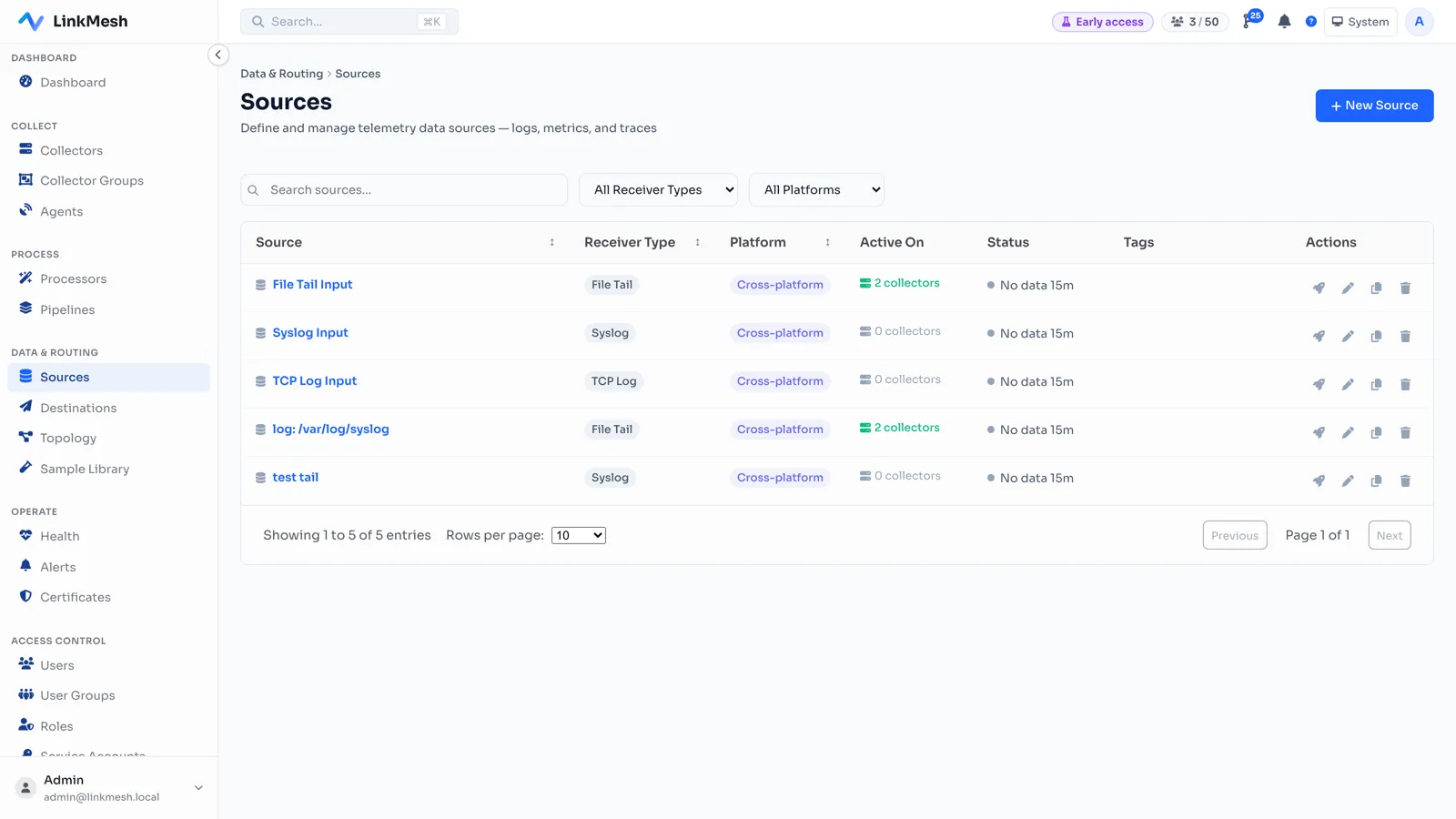Screen dimensions: 1456x819
Task: Edit the TCP Log Input source
Action: [1348, 385]
